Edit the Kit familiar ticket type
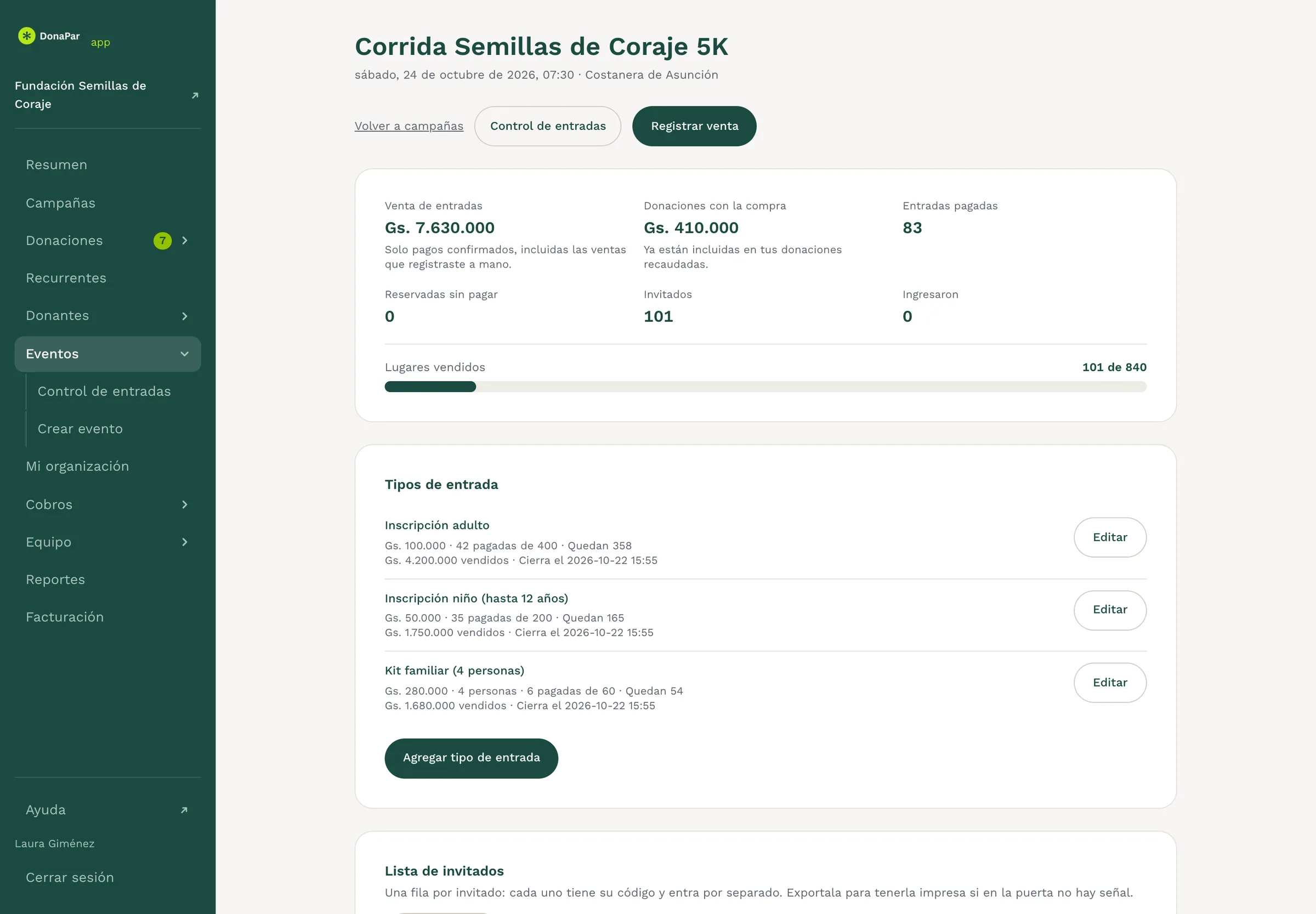The height and width of the screenshot is (914, 1316). pos(1109,683)
